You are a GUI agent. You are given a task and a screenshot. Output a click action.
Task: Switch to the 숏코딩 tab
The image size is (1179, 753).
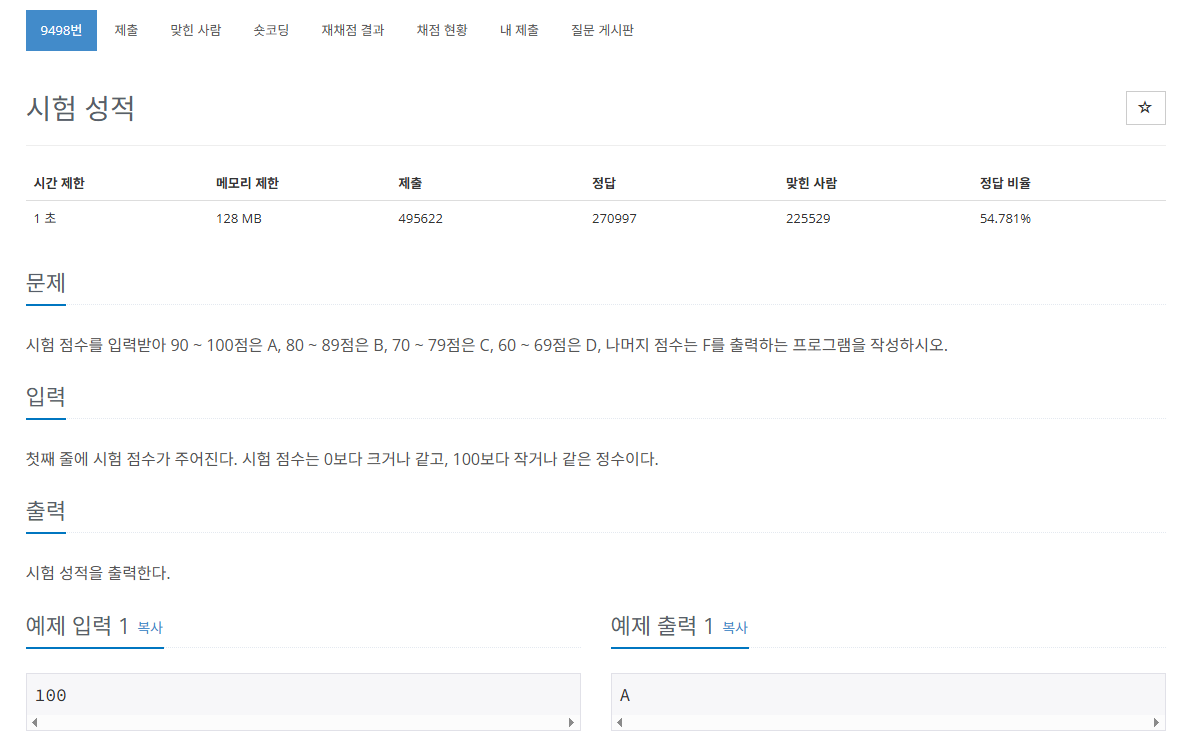[x=271, y=30]
